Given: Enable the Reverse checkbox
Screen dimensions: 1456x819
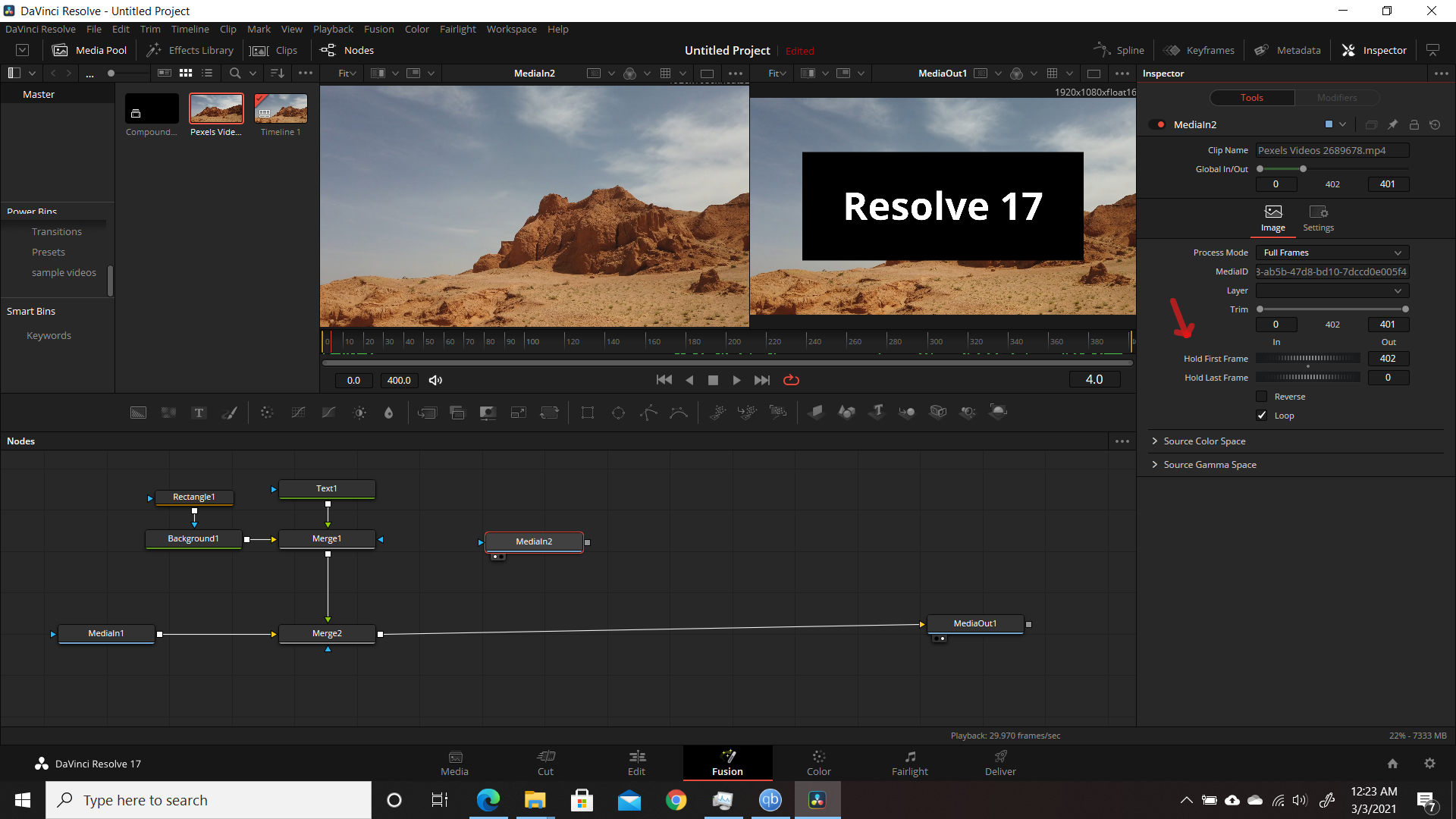Looking at the screenshot, I should point(1262,397).
